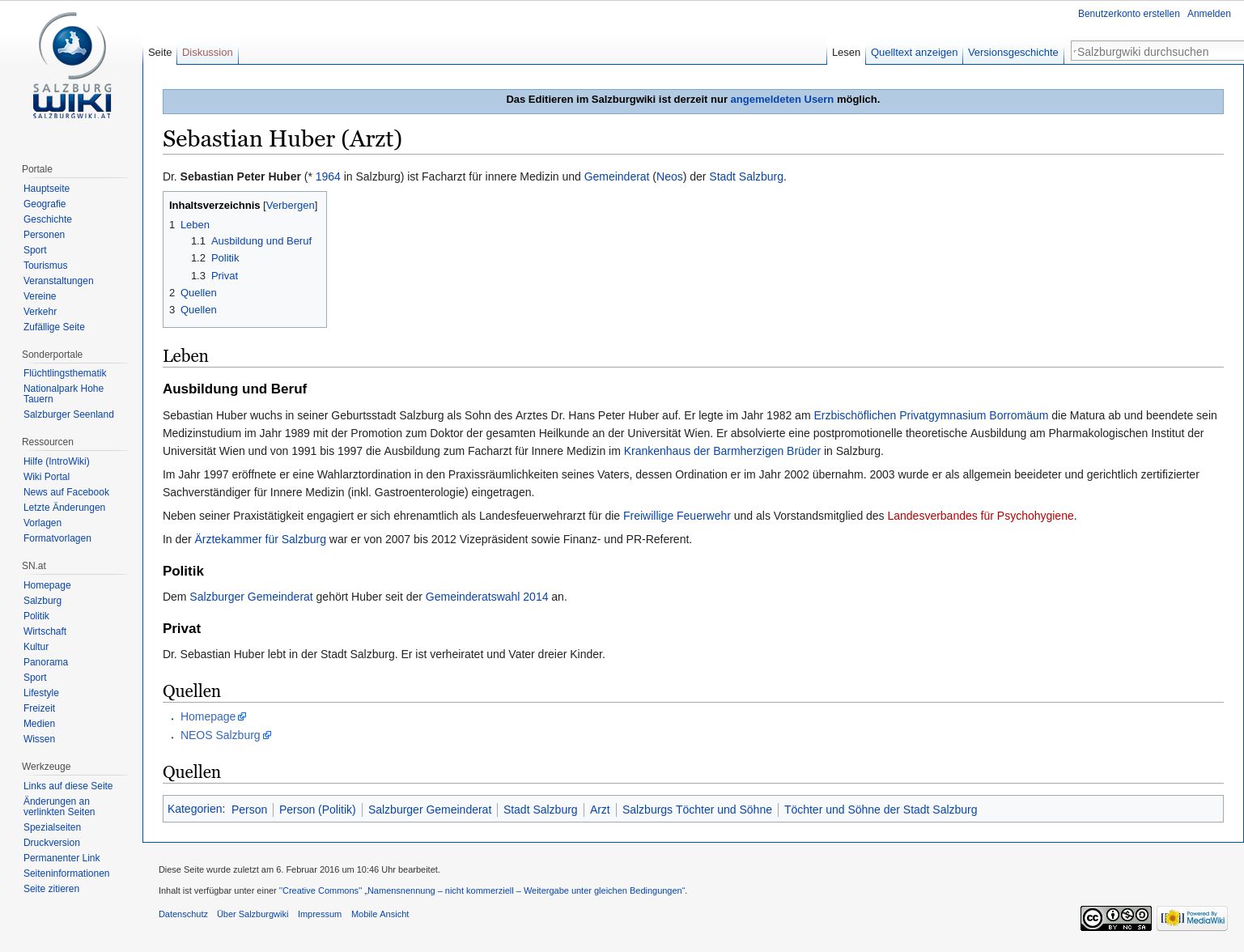Screen dimensions: 1244x952
Task: Open the Arzt category
Action: point(600,810)
